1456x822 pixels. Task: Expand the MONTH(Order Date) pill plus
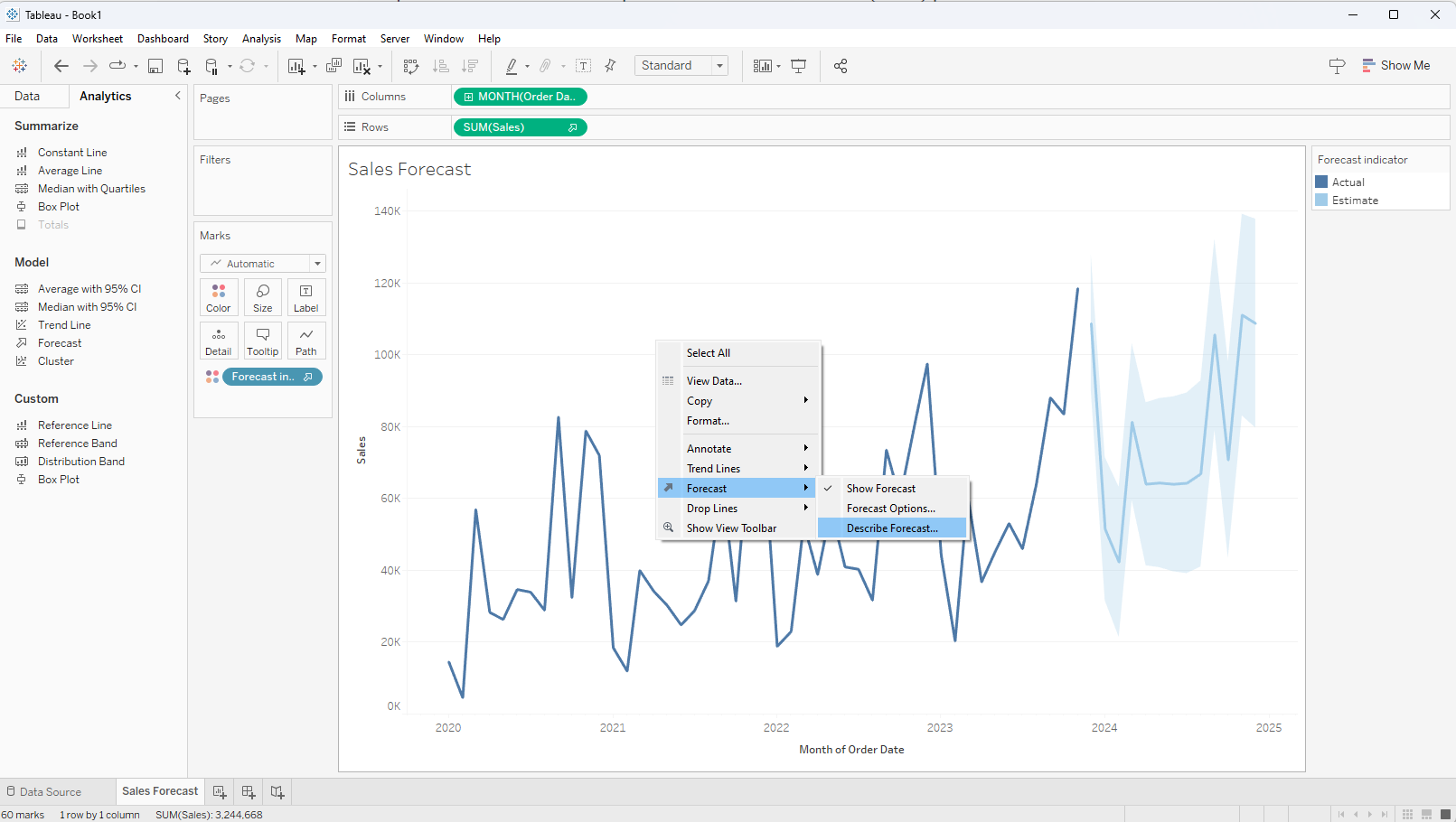click(x=468, y=97)
